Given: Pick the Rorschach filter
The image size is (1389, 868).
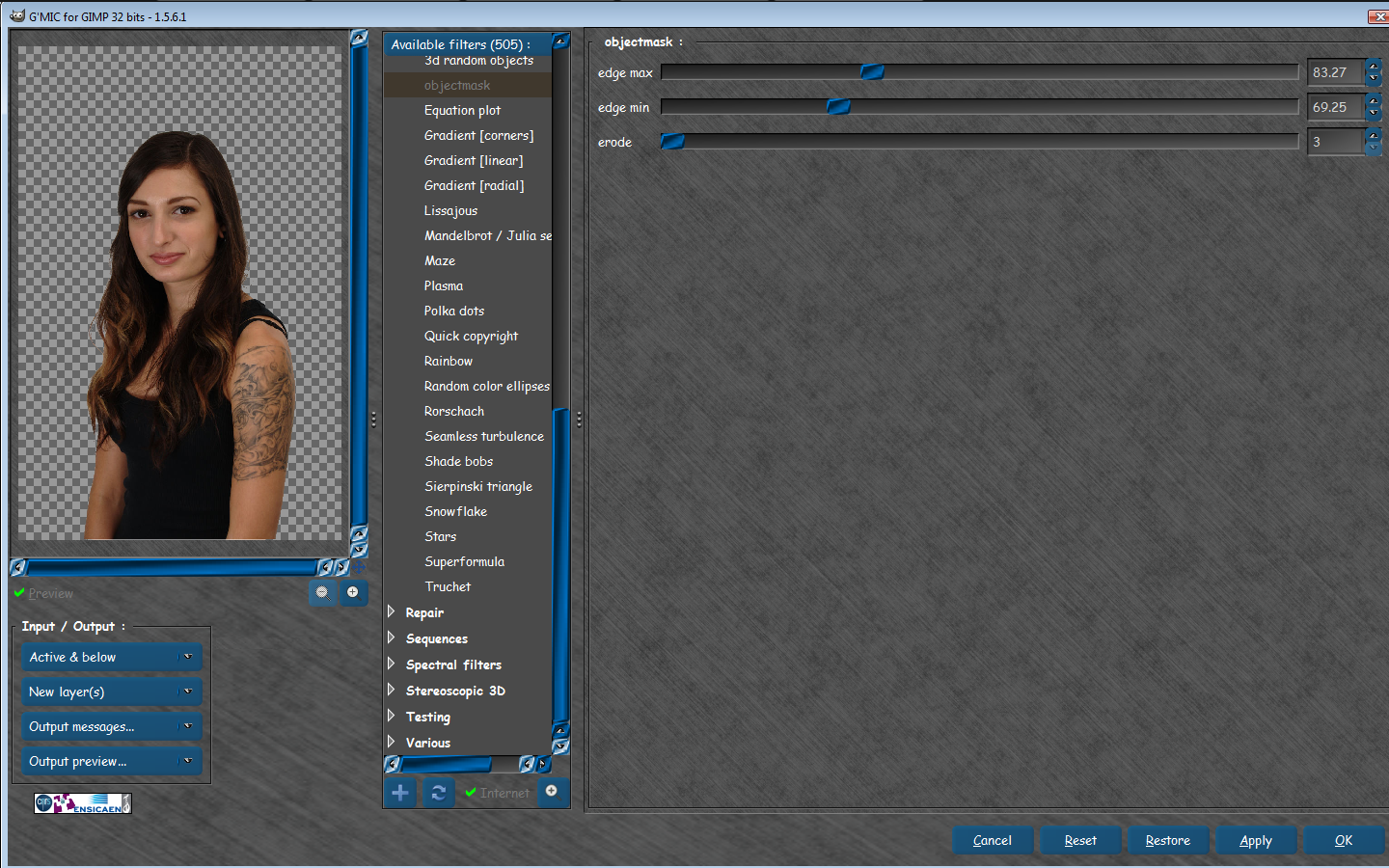Looking at the screenshot, I should (x=454, y=411).
